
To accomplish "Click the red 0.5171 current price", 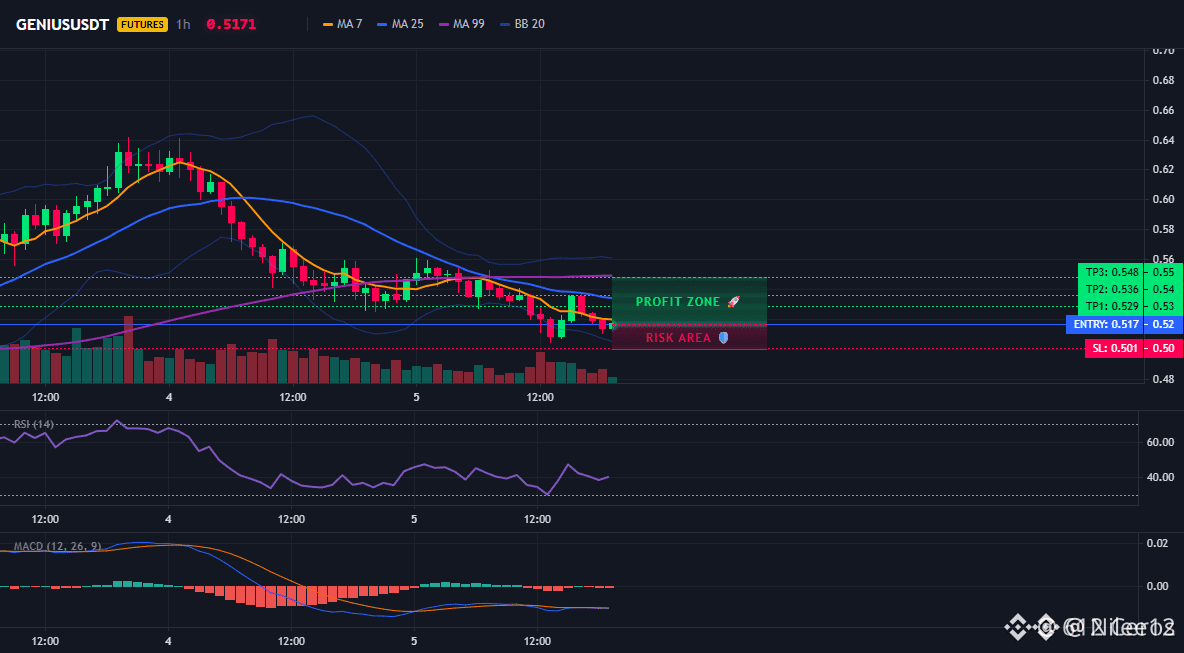I will (231, 24).
